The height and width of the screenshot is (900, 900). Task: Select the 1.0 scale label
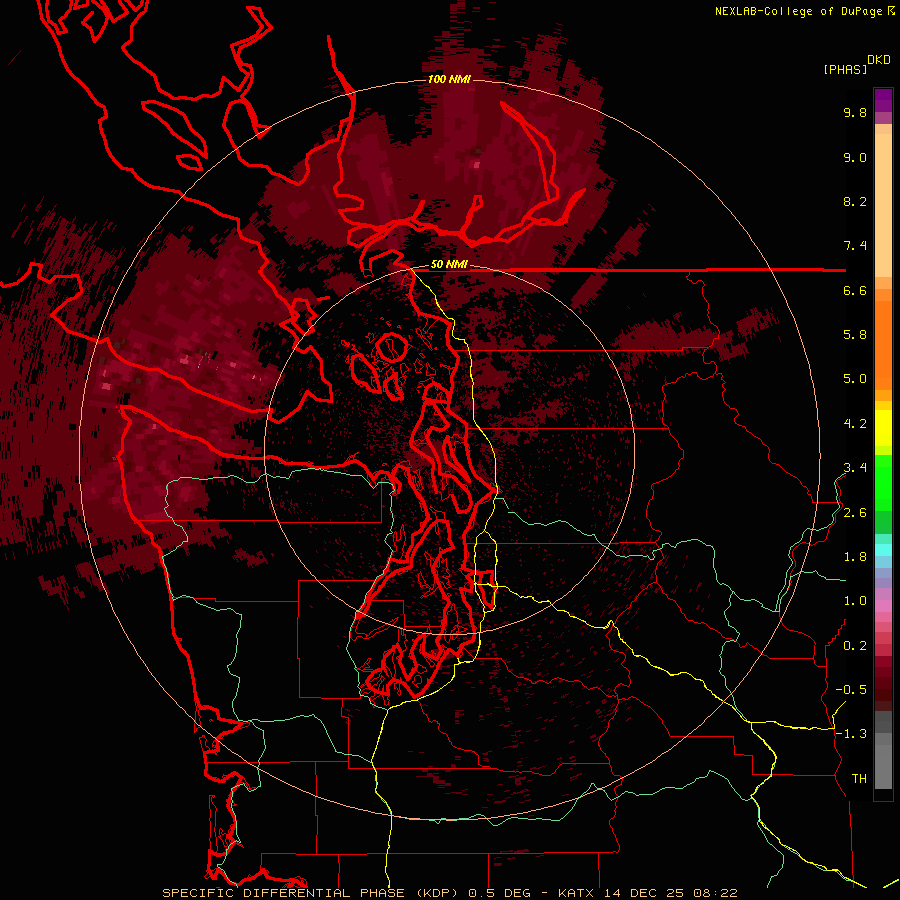(855, 601)
